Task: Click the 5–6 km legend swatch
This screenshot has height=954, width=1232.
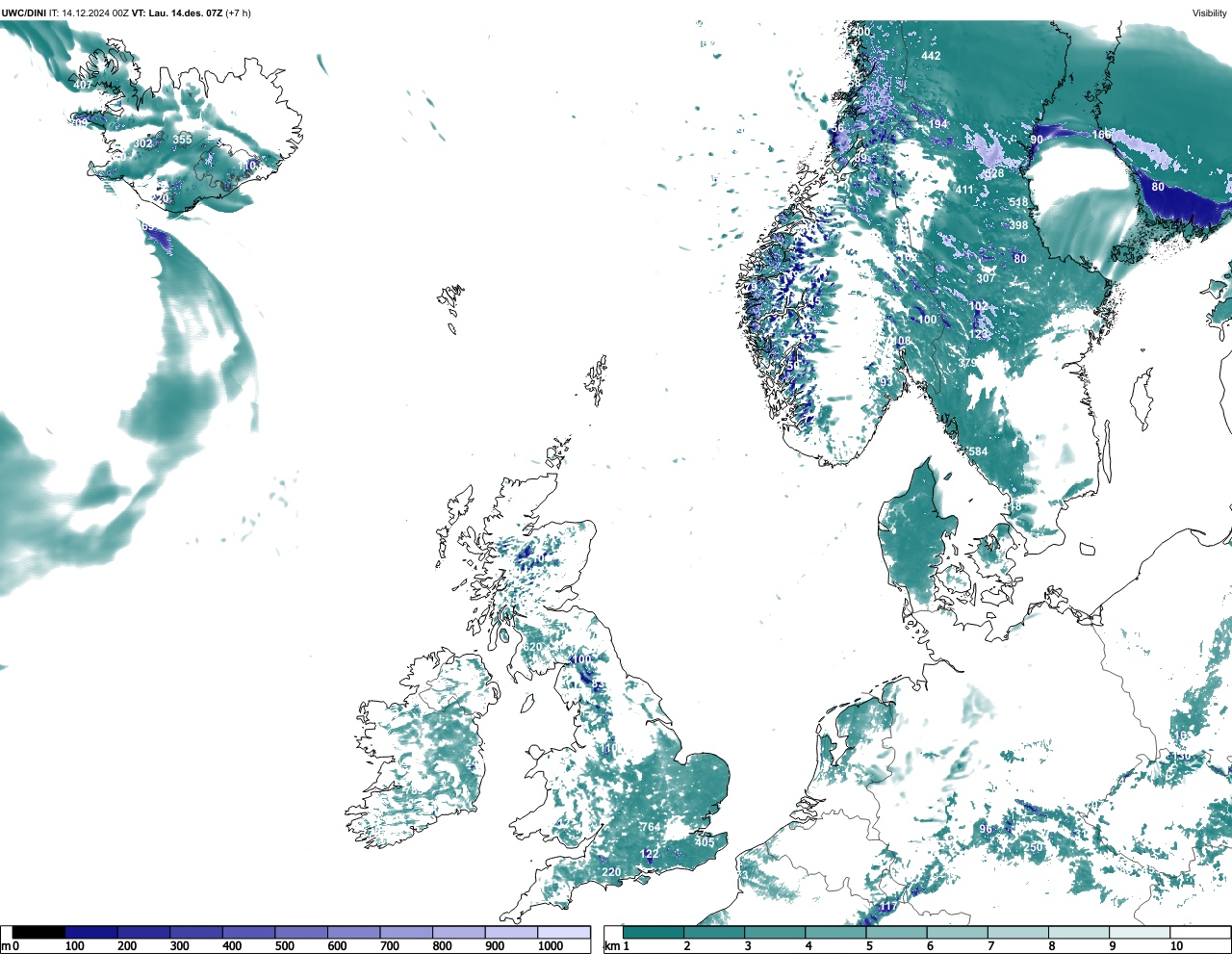Action: tap(896, 932)
